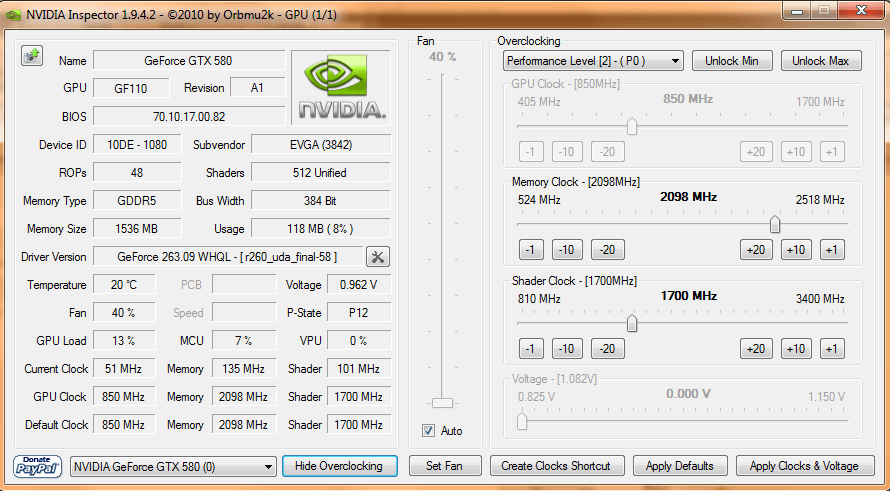890x491 pixels.
Task: Click the Donate PayPal button
Action: click(x=37, y=467)
